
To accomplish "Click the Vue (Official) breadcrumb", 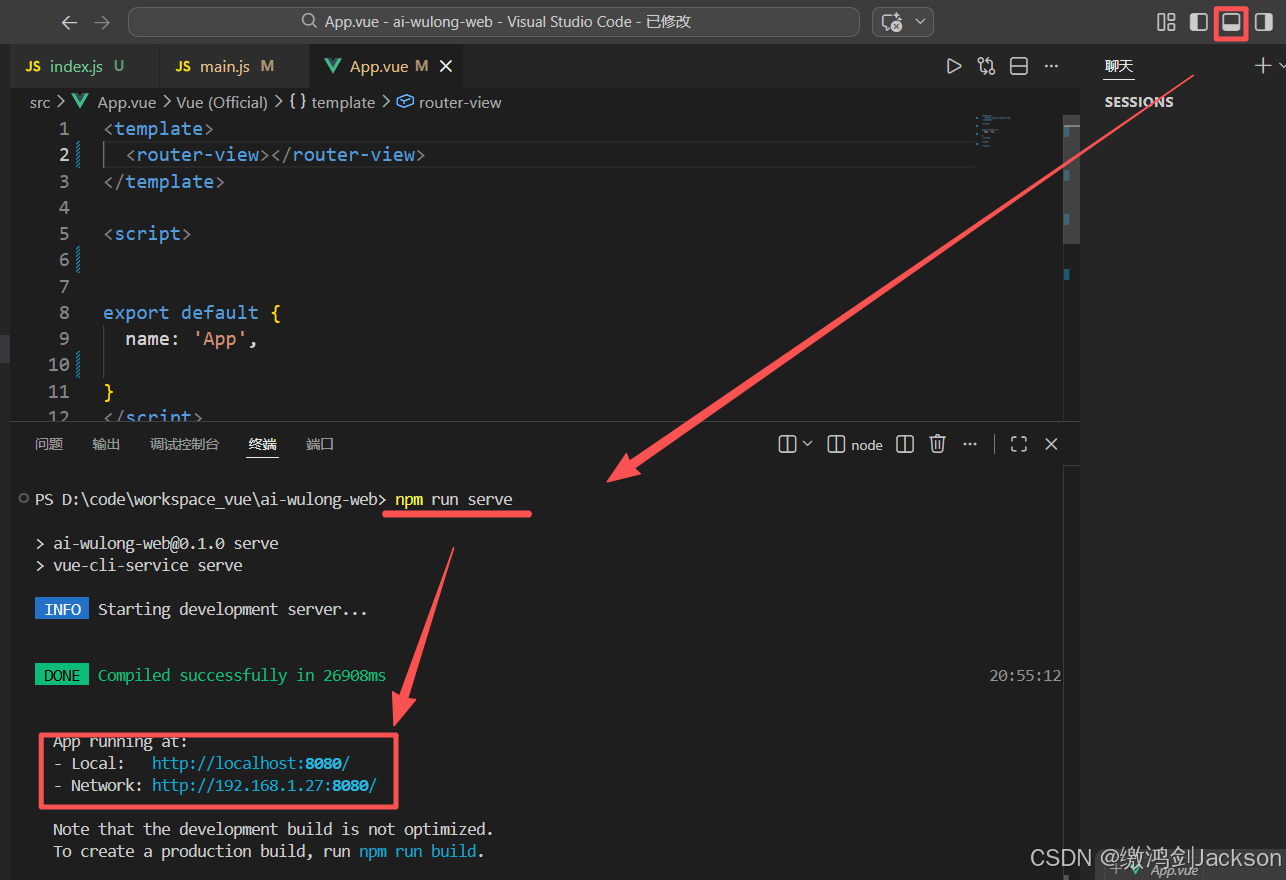I will (x=222, y=102).
